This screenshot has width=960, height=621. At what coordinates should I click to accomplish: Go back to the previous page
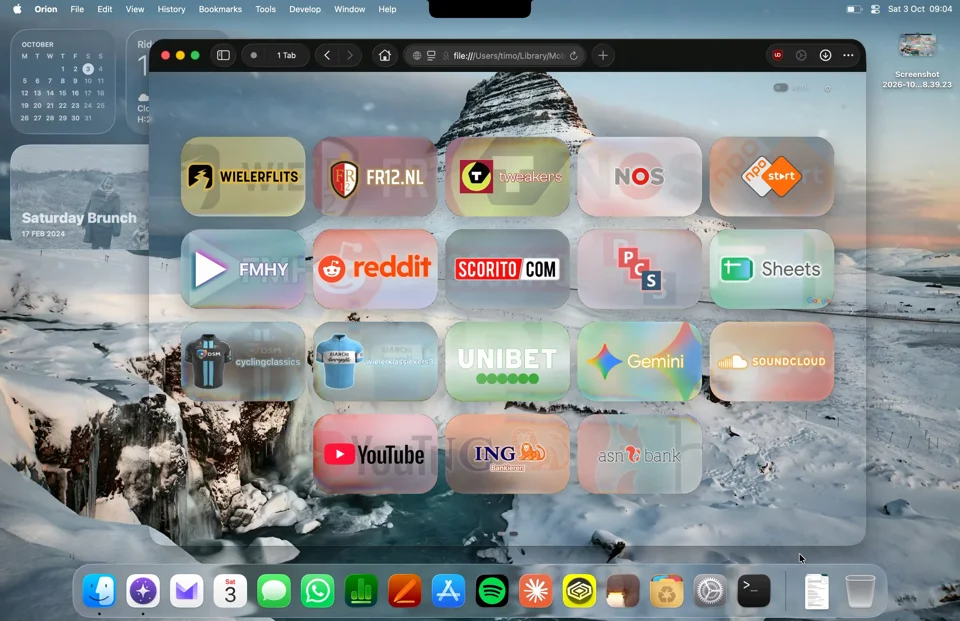[327, 55]
